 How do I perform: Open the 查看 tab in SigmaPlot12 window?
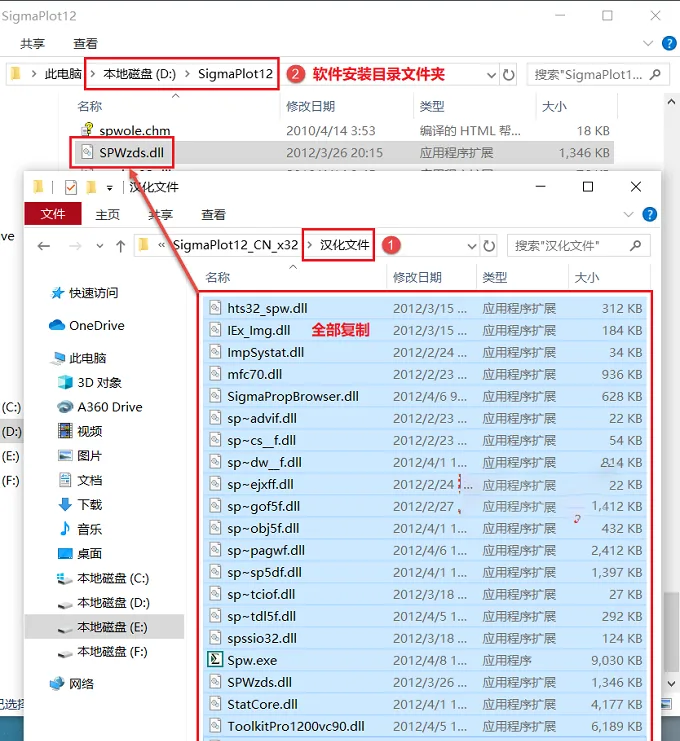pos(86,43)
